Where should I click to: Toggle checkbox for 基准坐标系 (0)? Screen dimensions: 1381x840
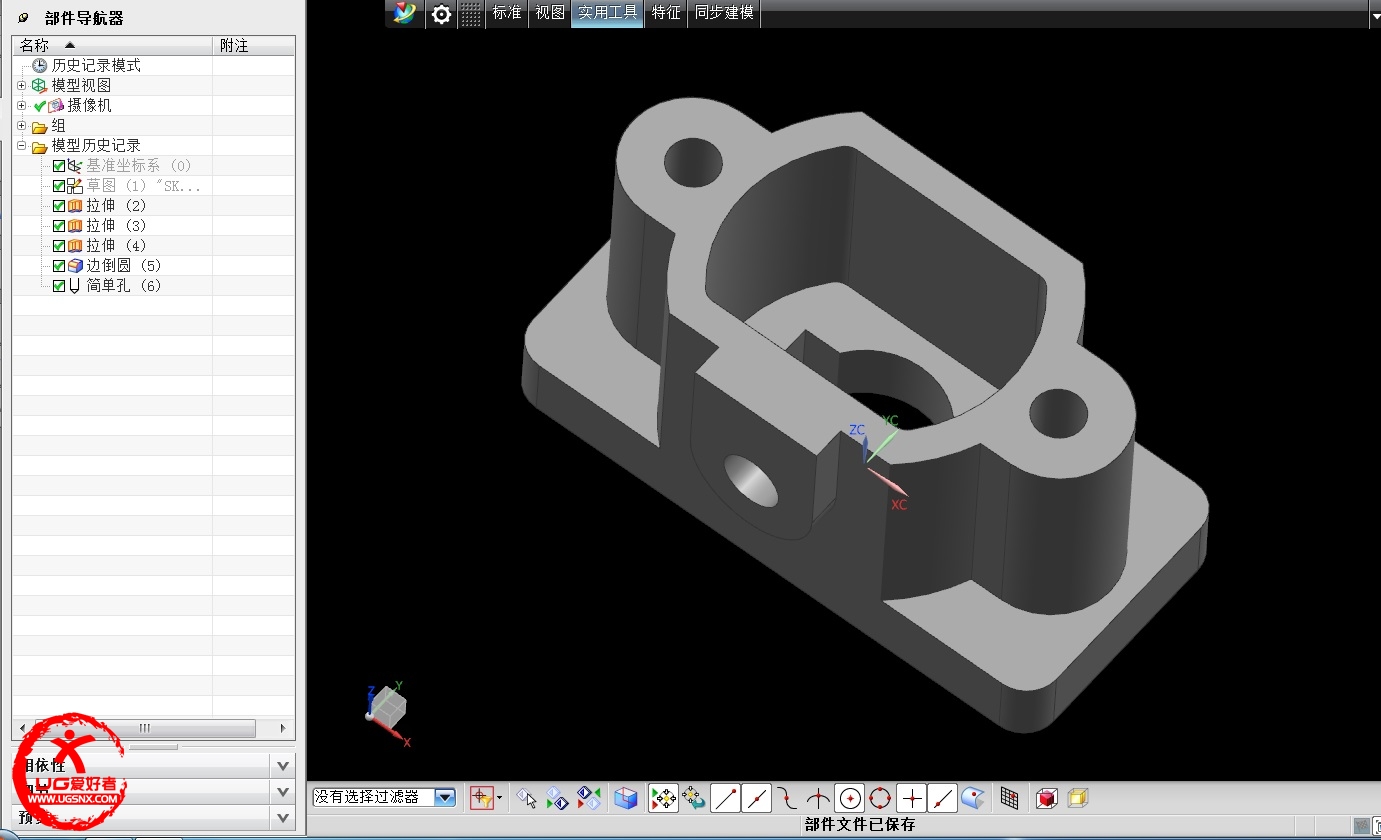(x=59, y=166)
